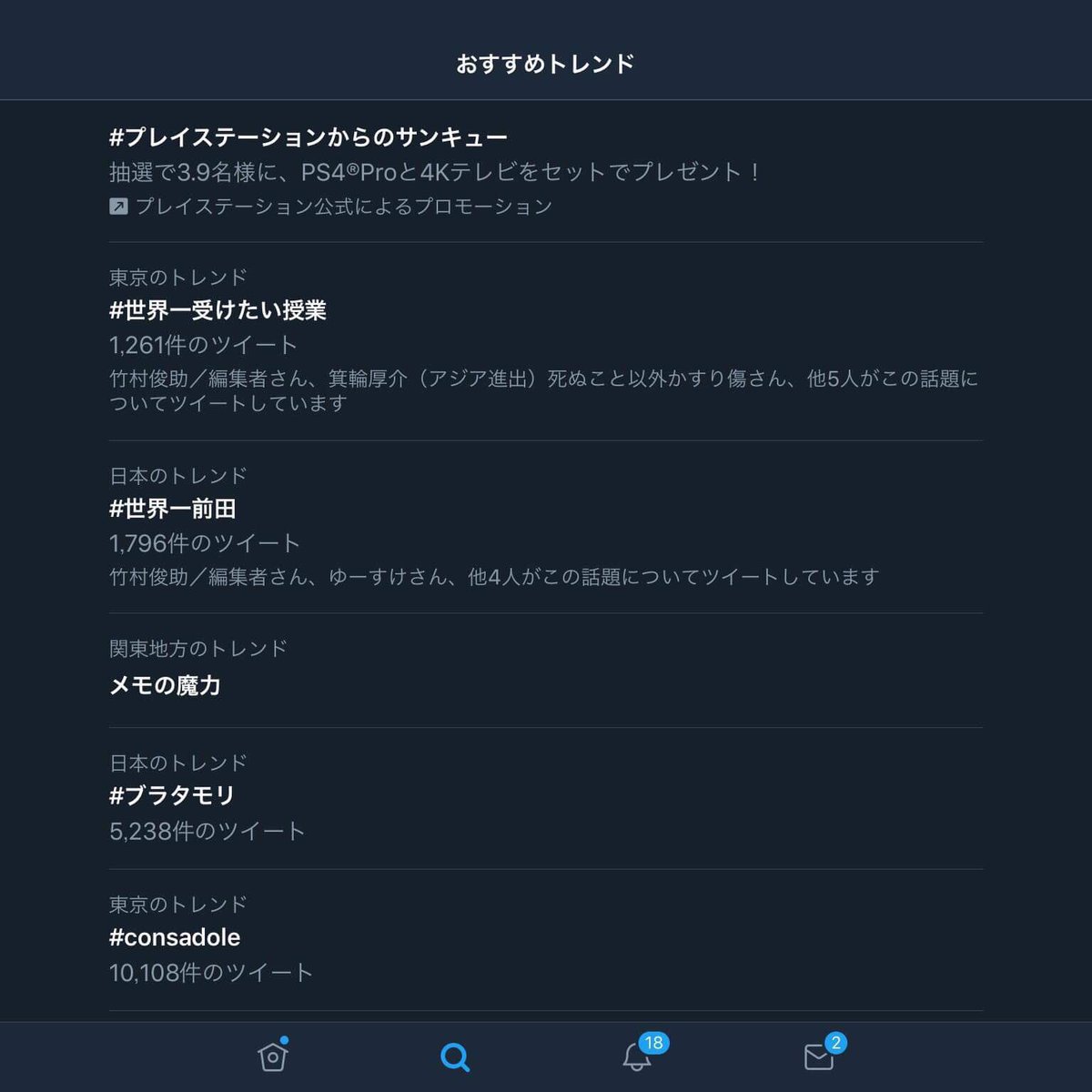Open the #世界一前田 trend
This screenshot has width=1092, height=1092.
point(546,527)
